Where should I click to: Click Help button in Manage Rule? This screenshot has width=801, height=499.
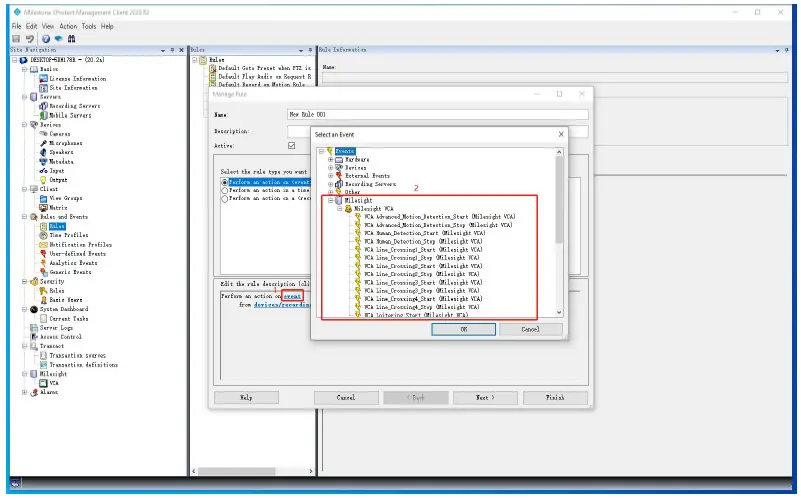pyautogui.click(x=246, y=397)
